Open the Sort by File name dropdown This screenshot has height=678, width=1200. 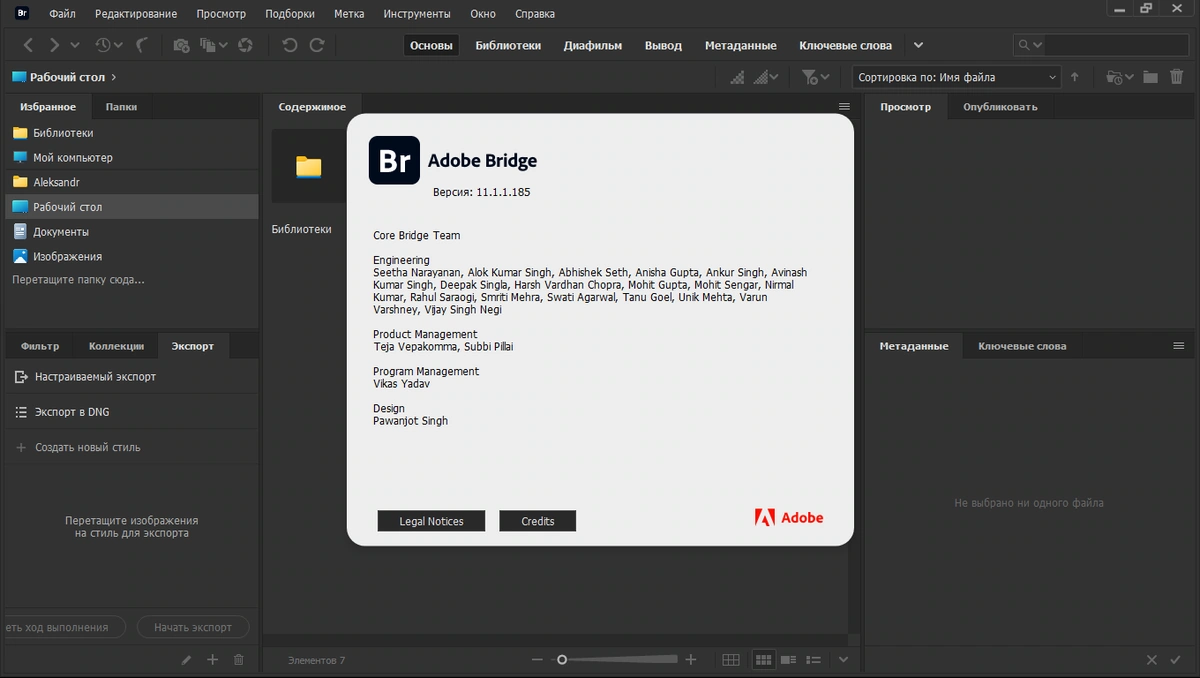pyautogui.click(x=957, y=77)
